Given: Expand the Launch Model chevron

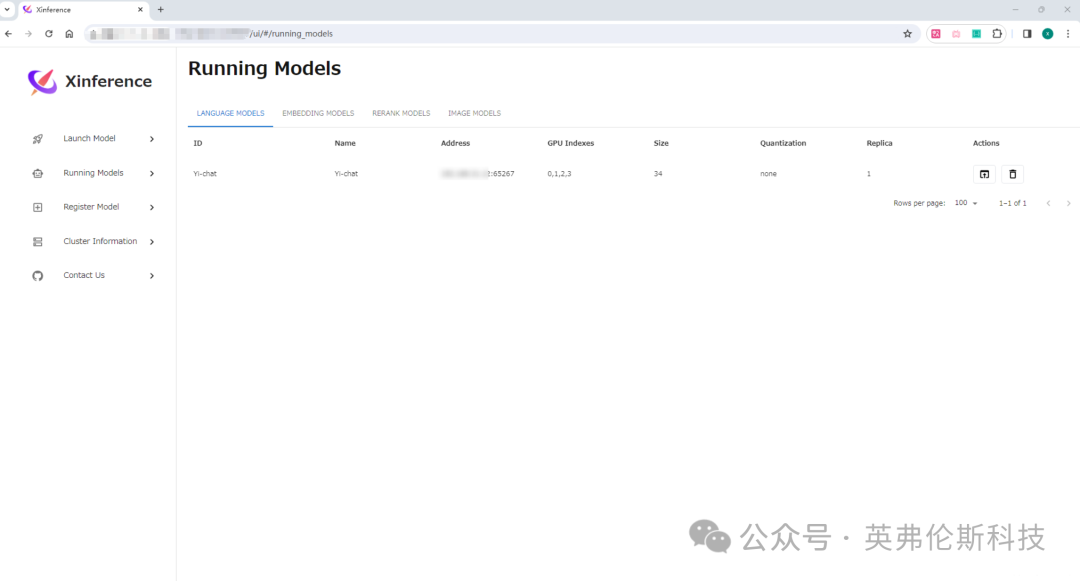Looking at the screenshot, I should tap(152, 139).
